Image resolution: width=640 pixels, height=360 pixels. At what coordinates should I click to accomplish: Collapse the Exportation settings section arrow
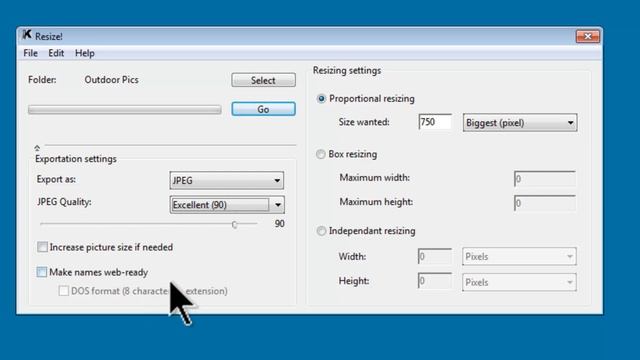tap(37, 147)
